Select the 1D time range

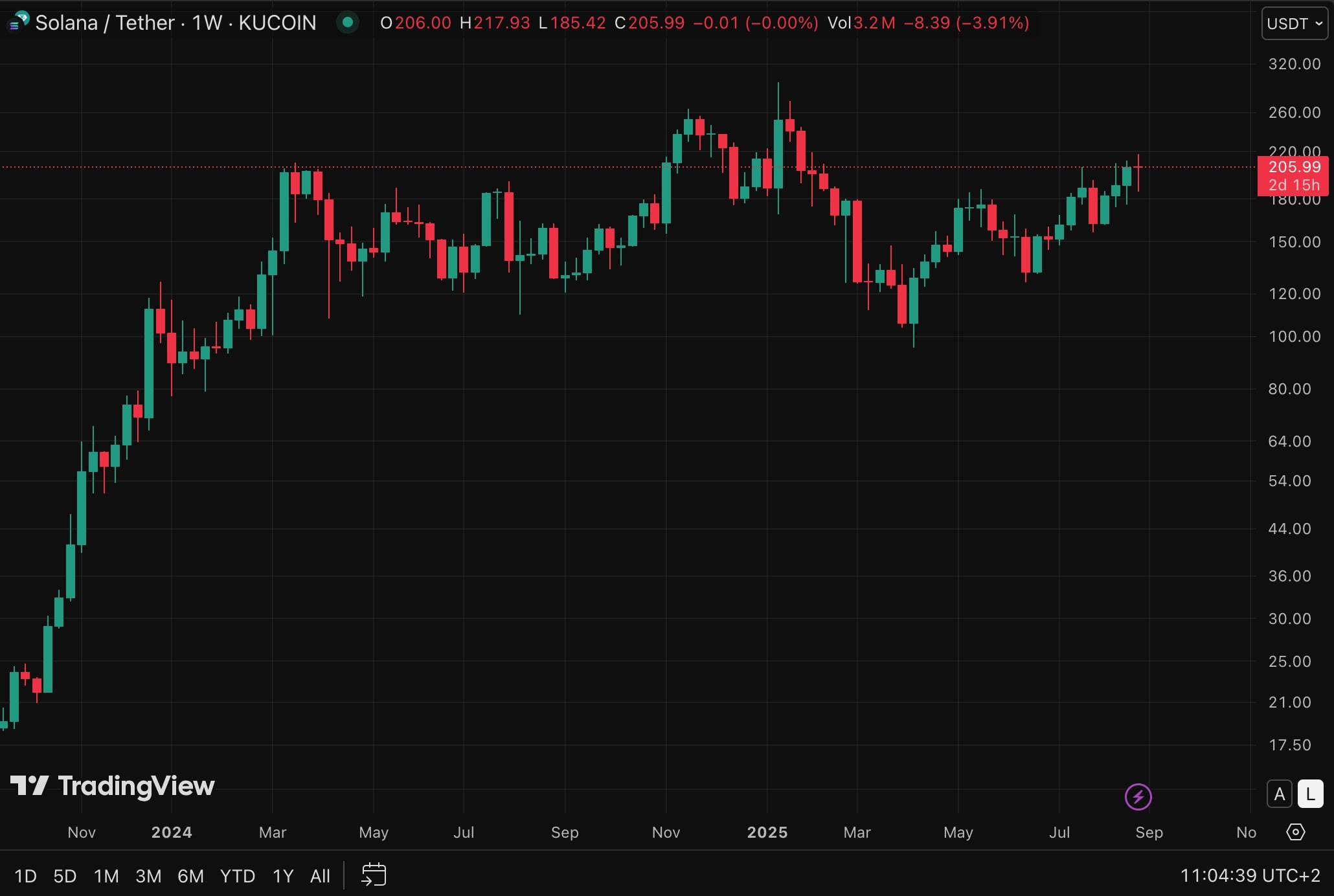point(25,876)
